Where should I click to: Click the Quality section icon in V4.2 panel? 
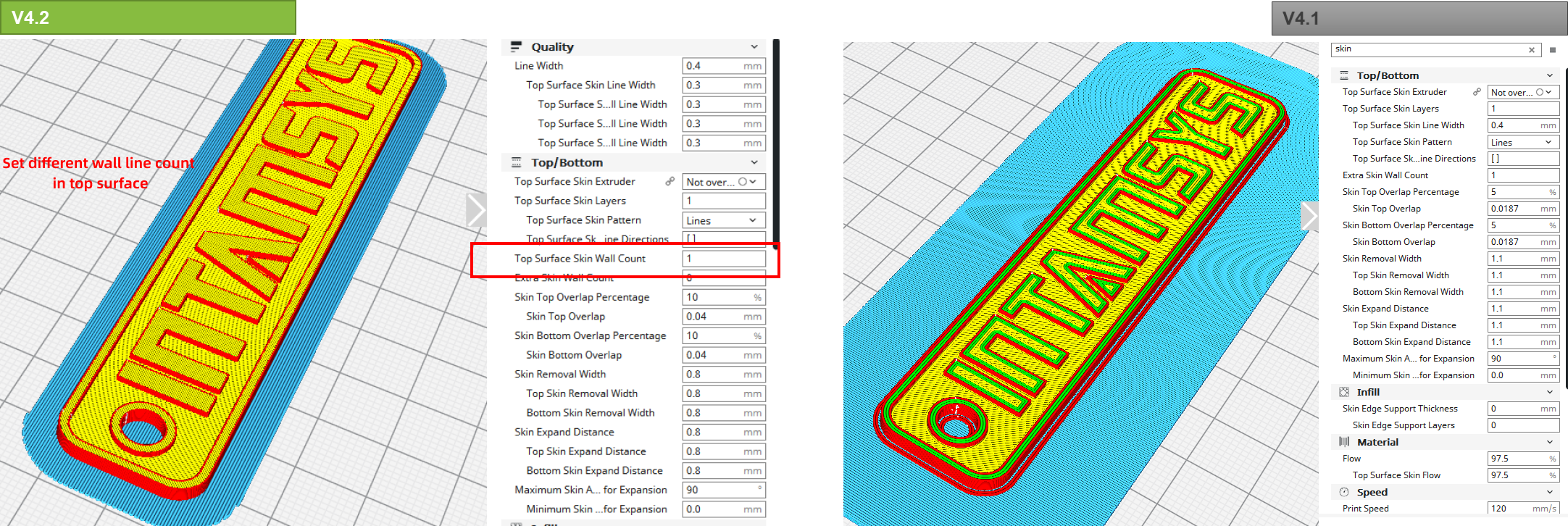coord(516,46)
